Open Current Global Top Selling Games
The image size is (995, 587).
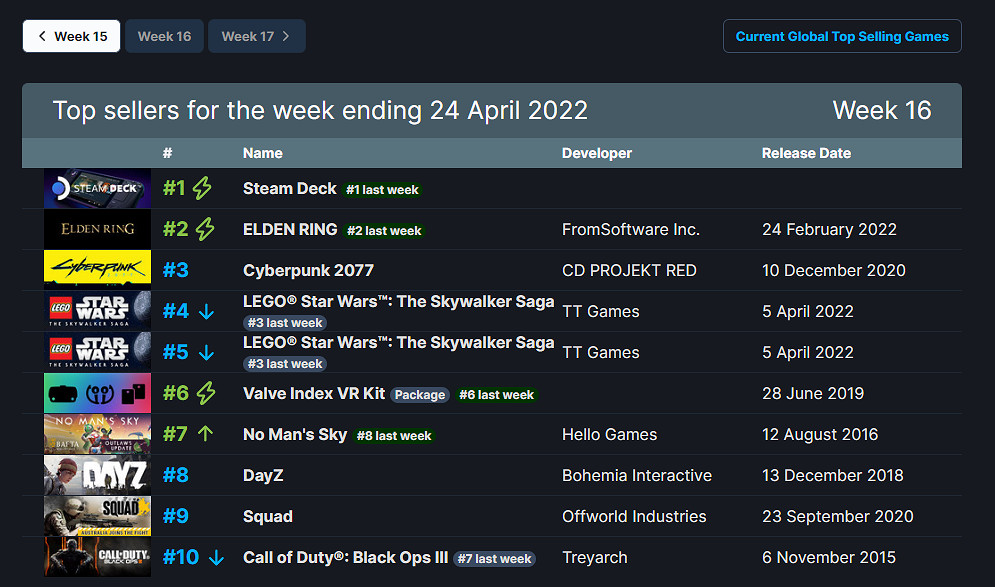(x=842, y=36)
